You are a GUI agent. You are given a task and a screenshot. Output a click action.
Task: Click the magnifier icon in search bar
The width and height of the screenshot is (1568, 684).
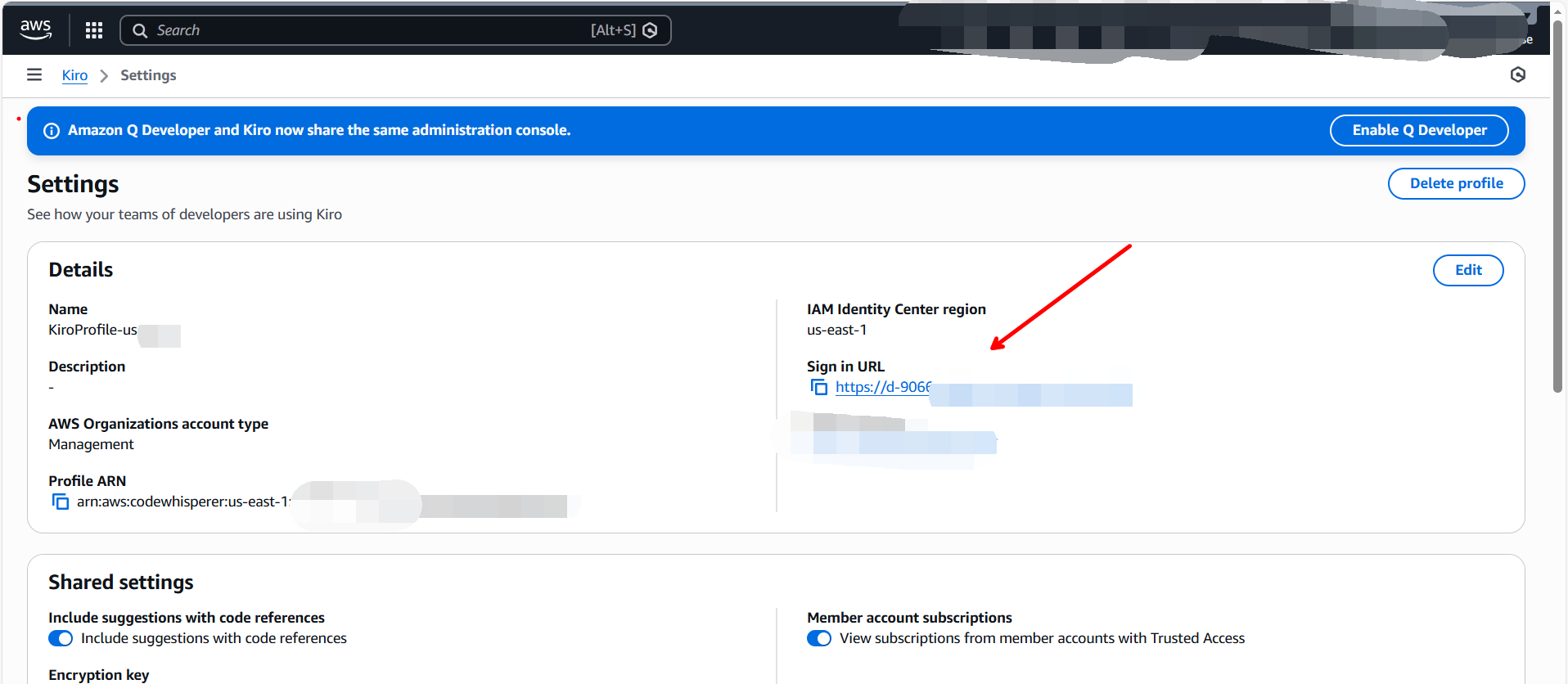point(140,30)
